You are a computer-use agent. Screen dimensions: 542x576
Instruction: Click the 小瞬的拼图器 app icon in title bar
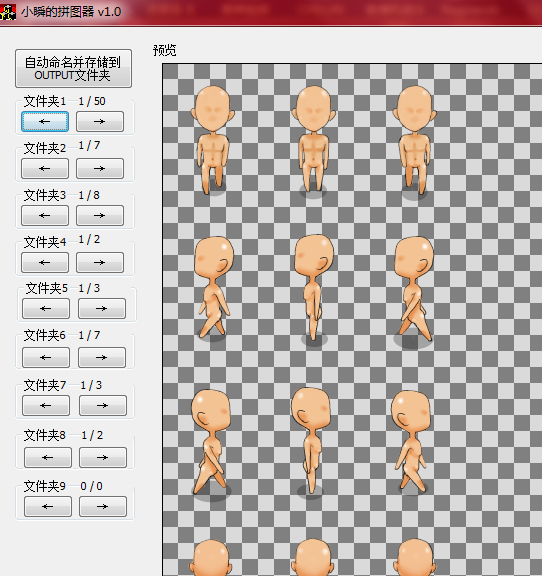click(x=8, y=12)
